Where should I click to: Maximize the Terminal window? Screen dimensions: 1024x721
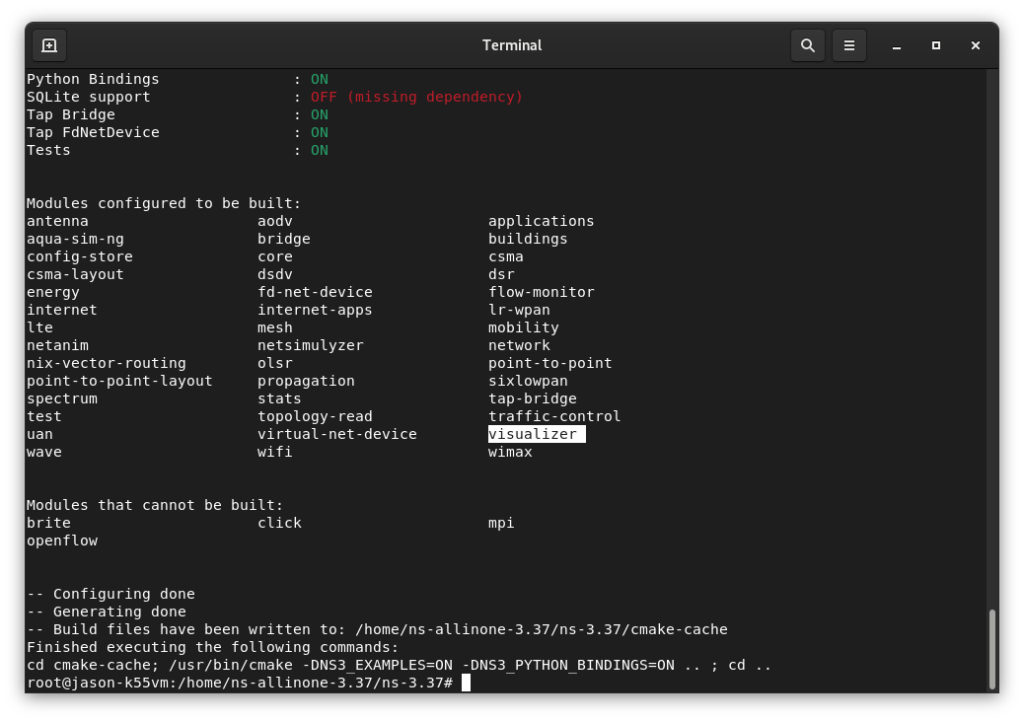coord(935,46)
